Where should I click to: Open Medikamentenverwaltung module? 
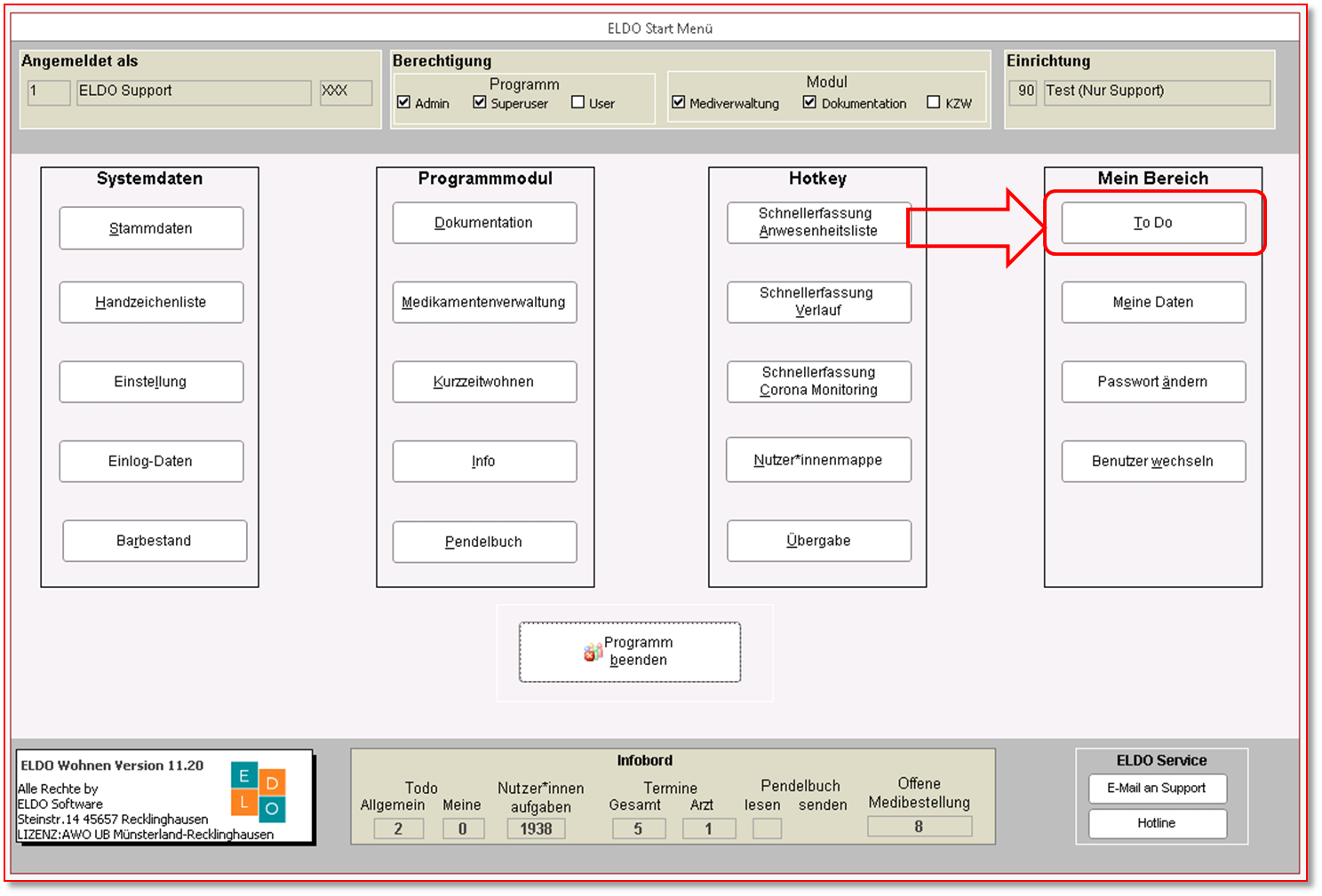pos(484,302)
